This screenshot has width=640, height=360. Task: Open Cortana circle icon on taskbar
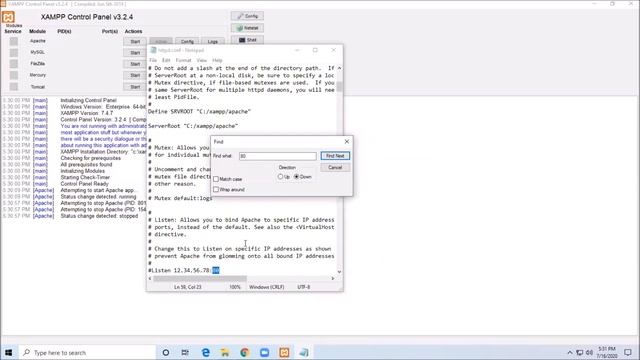pyautogui.click(x=166, y=352)
